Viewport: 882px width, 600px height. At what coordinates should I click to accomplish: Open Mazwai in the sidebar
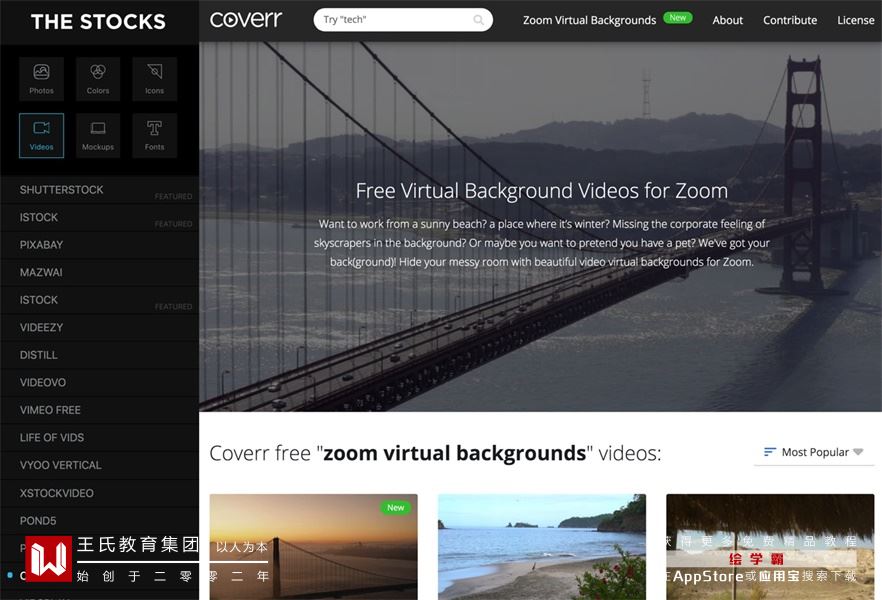point(100,273)
